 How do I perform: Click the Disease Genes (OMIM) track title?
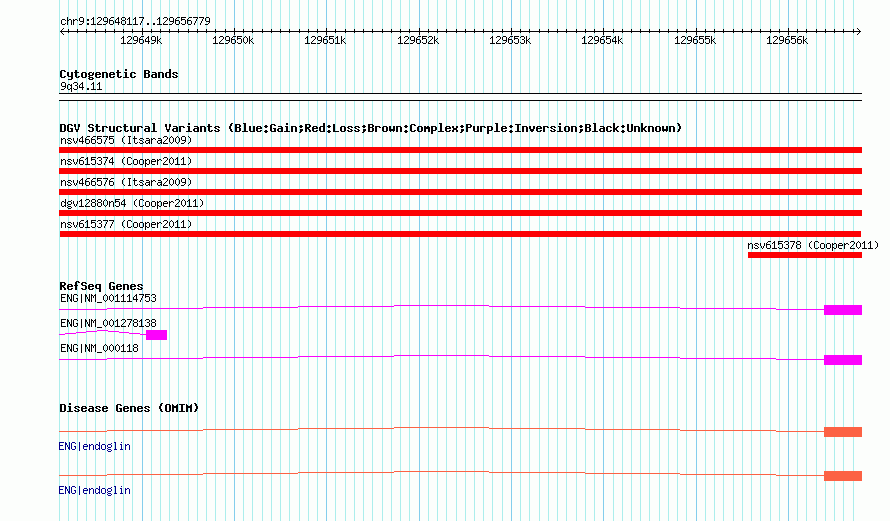129,408
